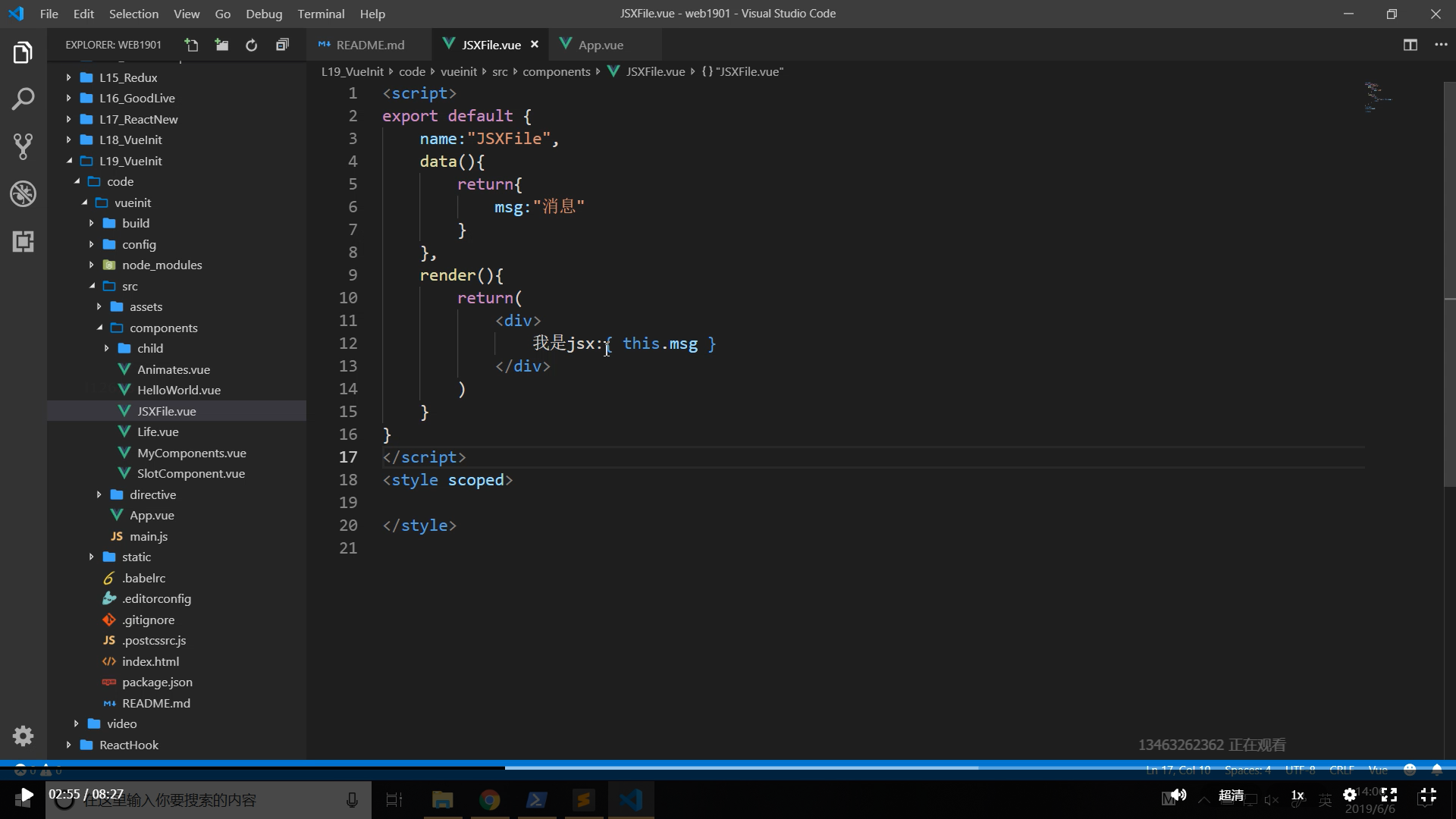Adjust the video player volume speaker
Image resolution: width=1456 pixels, height=819 pixels.
[1178, 795]
